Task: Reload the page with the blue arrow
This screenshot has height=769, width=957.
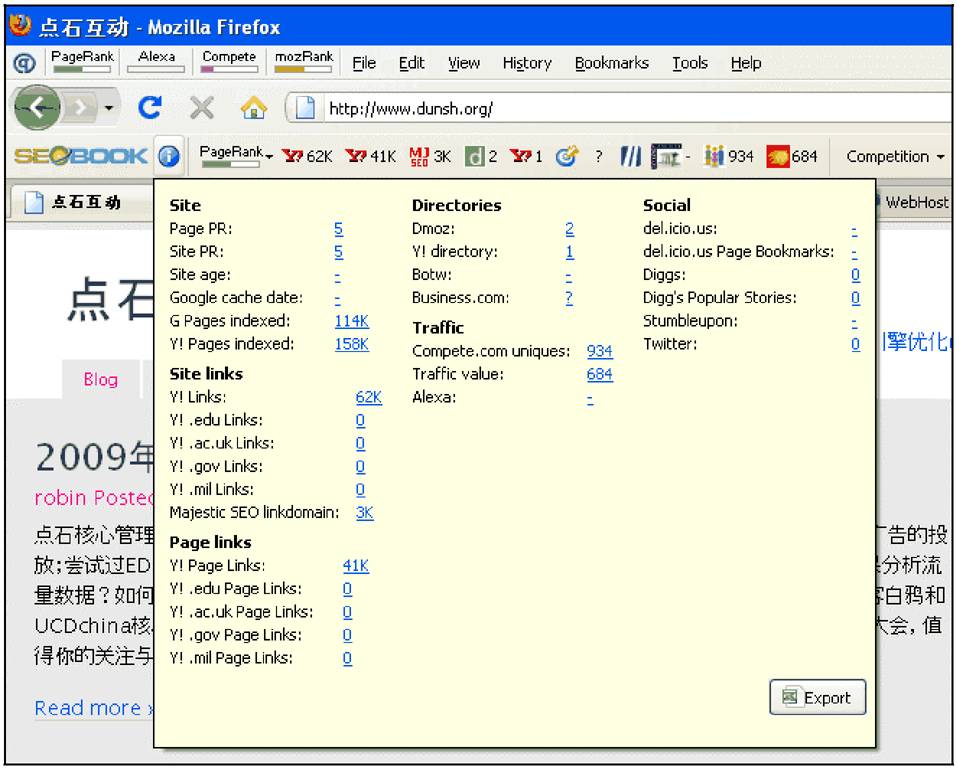Action: tap(150, 108)
